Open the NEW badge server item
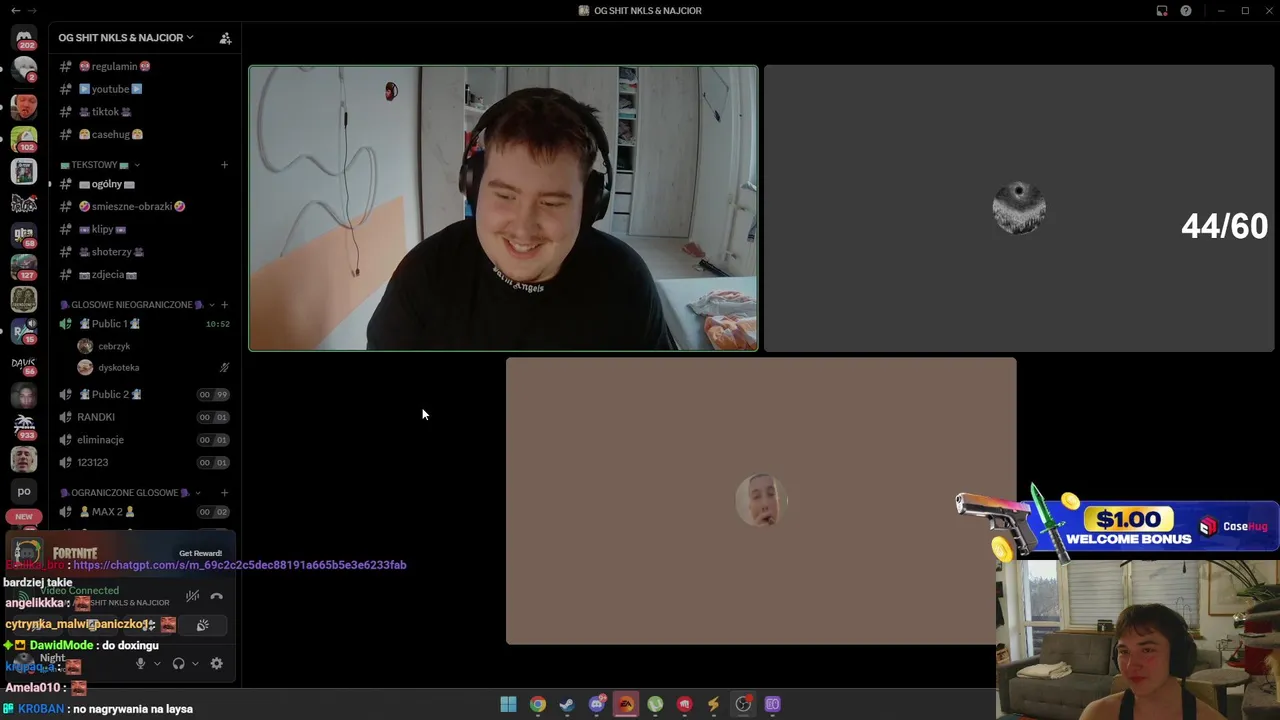Screen dimensions: 1280x720 click(x=24, y=517)
